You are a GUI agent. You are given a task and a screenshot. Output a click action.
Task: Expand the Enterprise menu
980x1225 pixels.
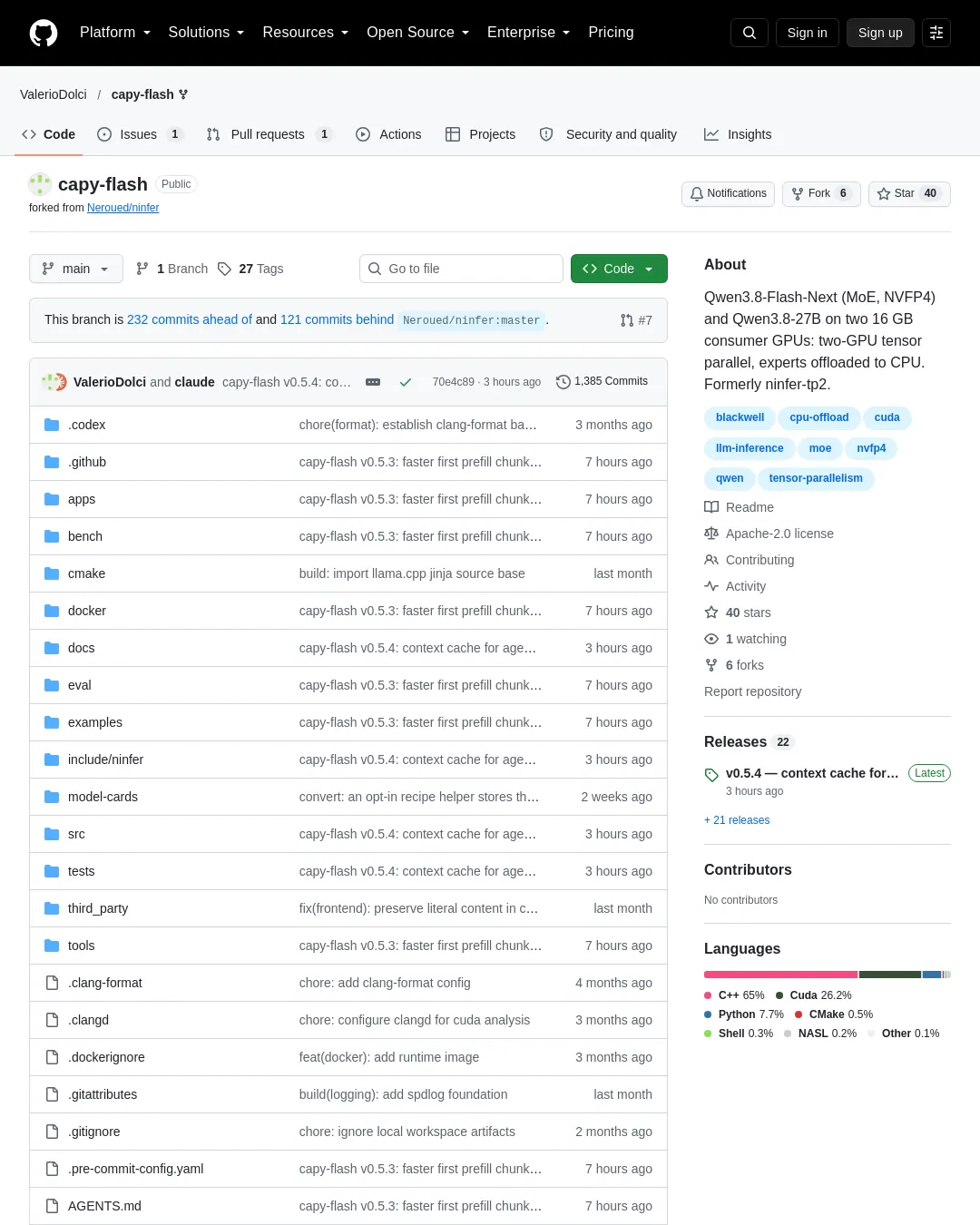529,33
